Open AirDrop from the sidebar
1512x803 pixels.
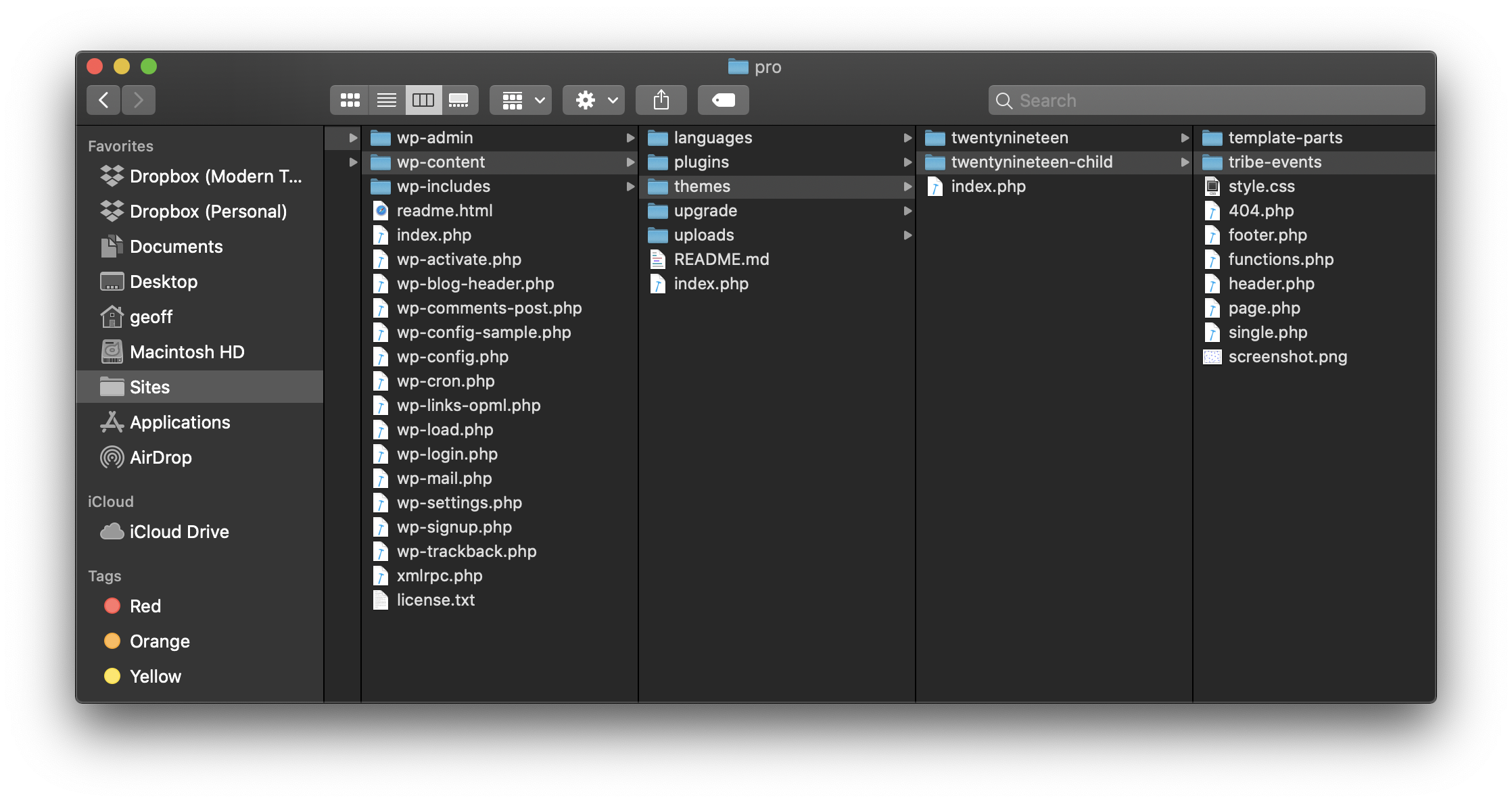pyautogui.click(x=200, y=458)
